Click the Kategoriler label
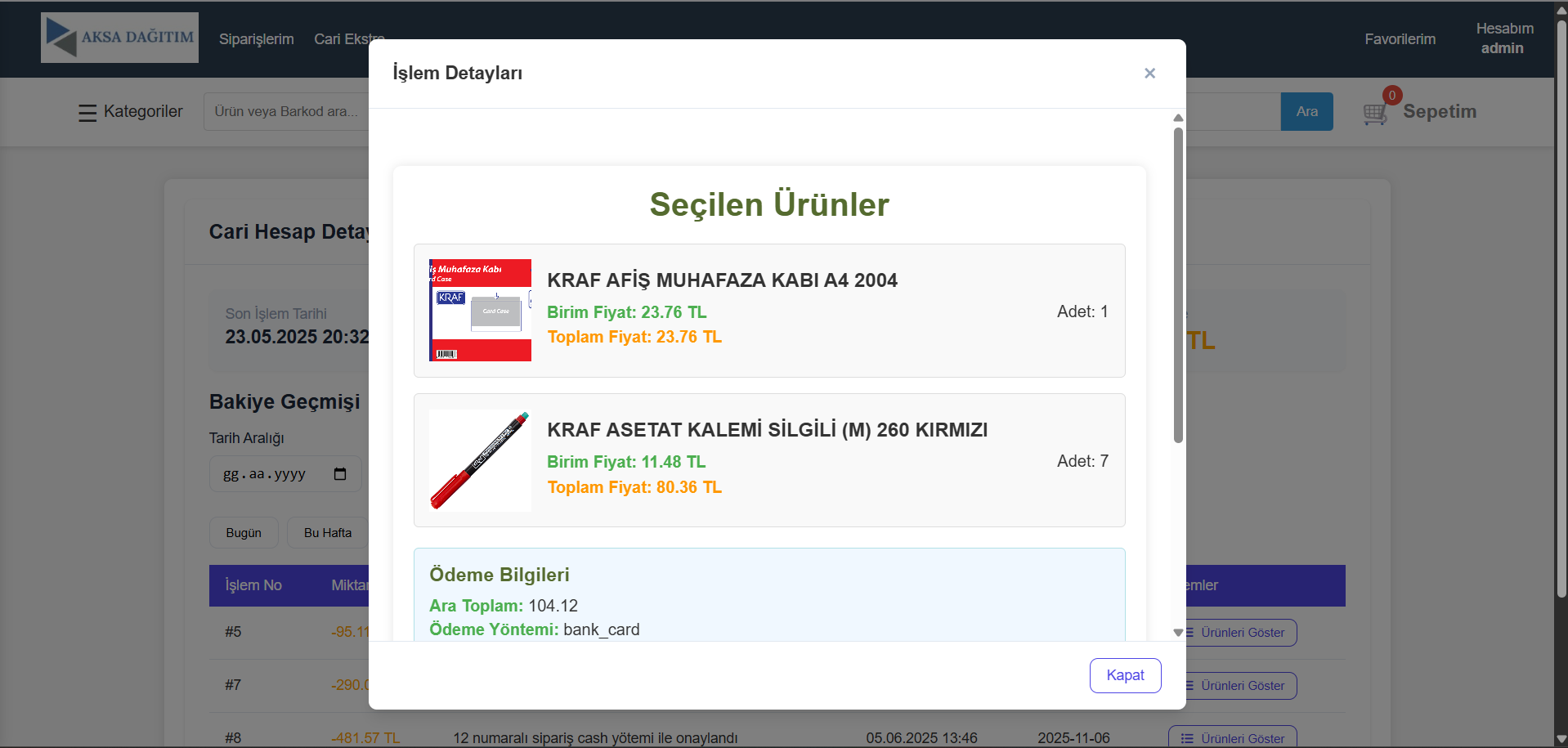Viewport: 1568px width, 748px height. coord(143,111)
